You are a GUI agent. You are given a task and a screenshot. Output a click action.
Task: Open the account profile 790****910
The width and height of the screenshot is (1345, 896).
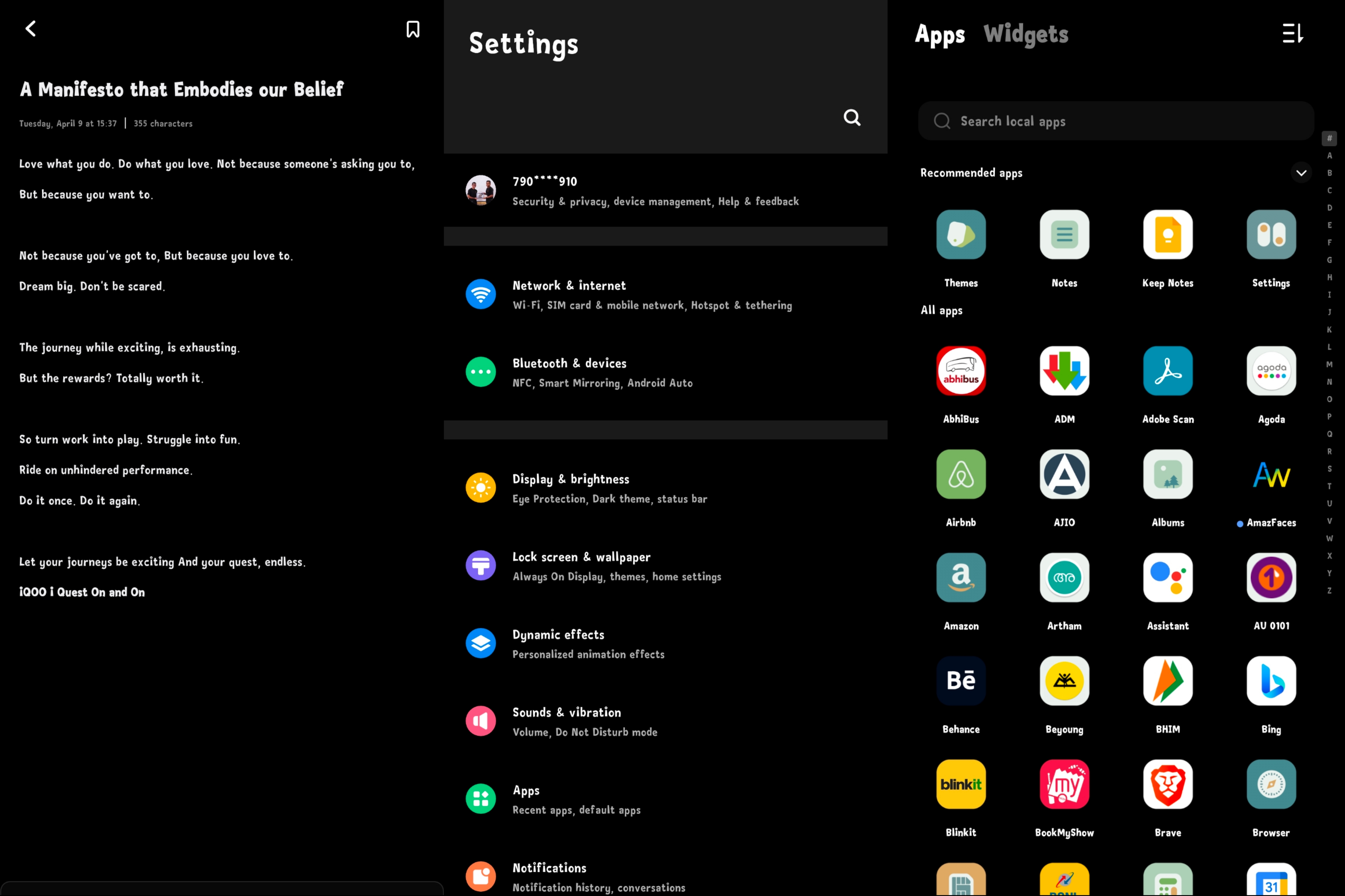655,191
